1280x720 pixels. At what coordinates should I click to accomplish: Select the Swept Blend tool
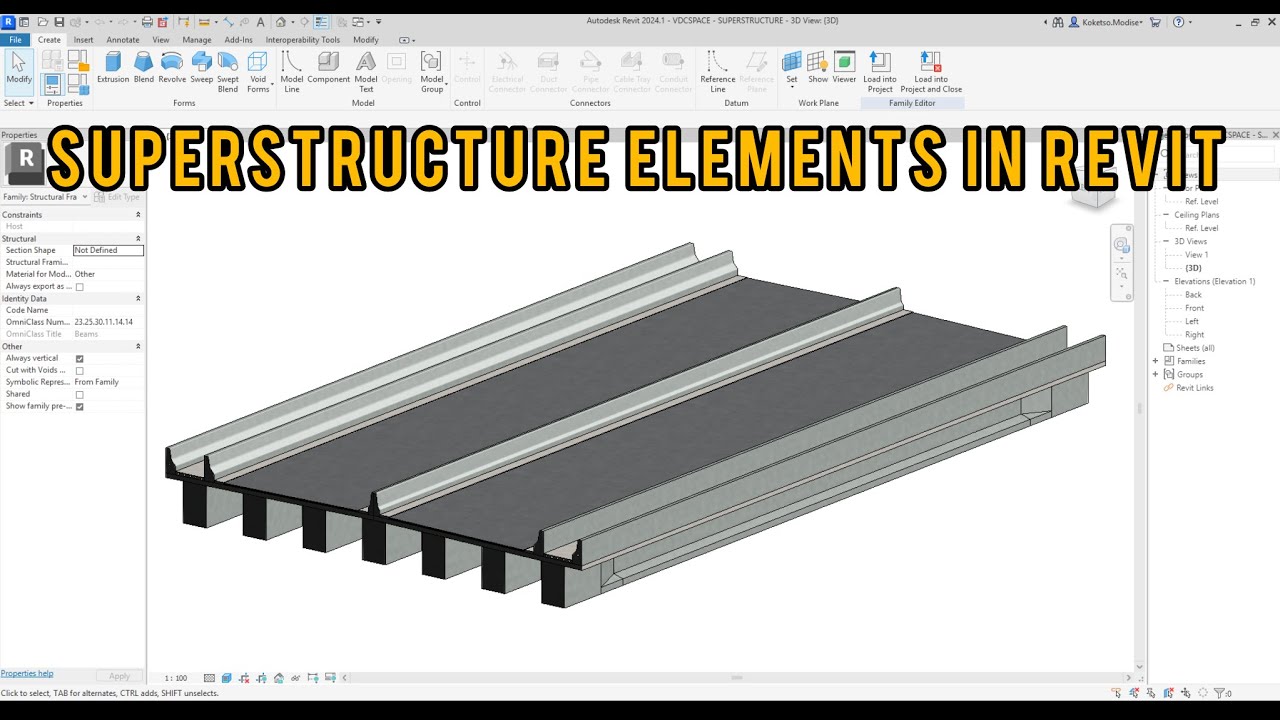[x=228, y=72]
